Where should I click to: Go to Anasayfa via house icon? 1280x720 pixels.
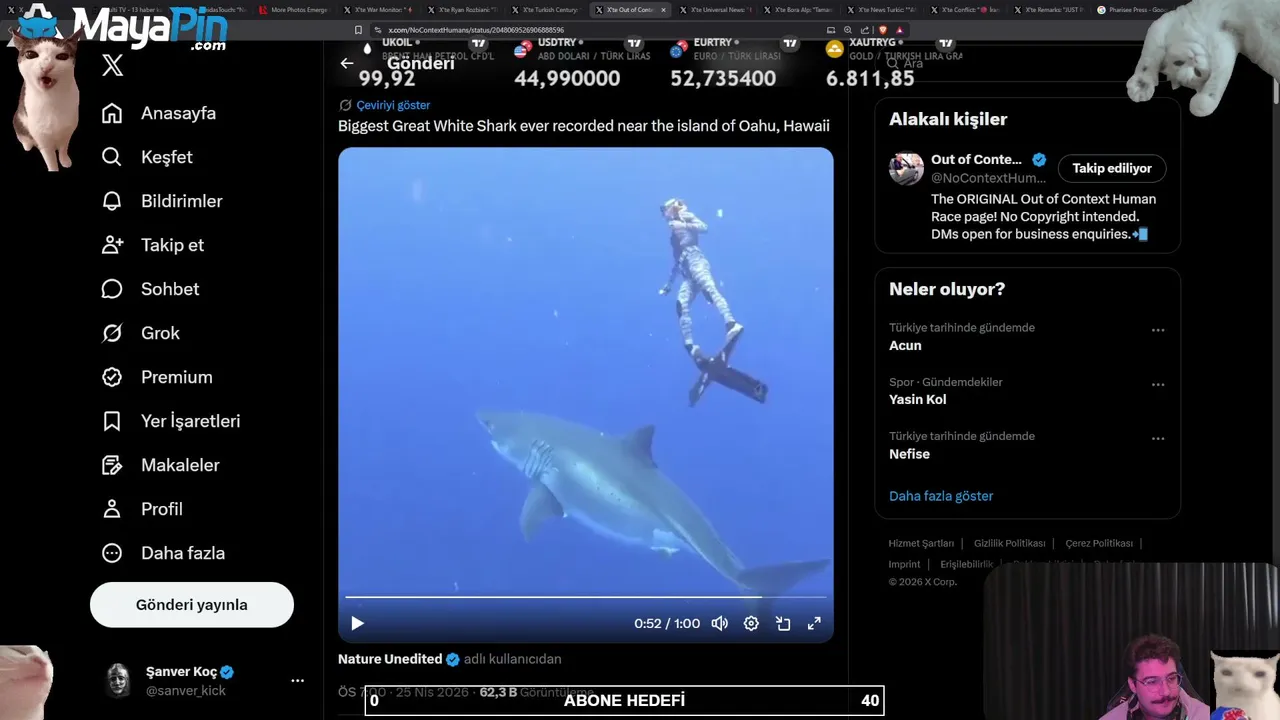click(x=112, y=113)
